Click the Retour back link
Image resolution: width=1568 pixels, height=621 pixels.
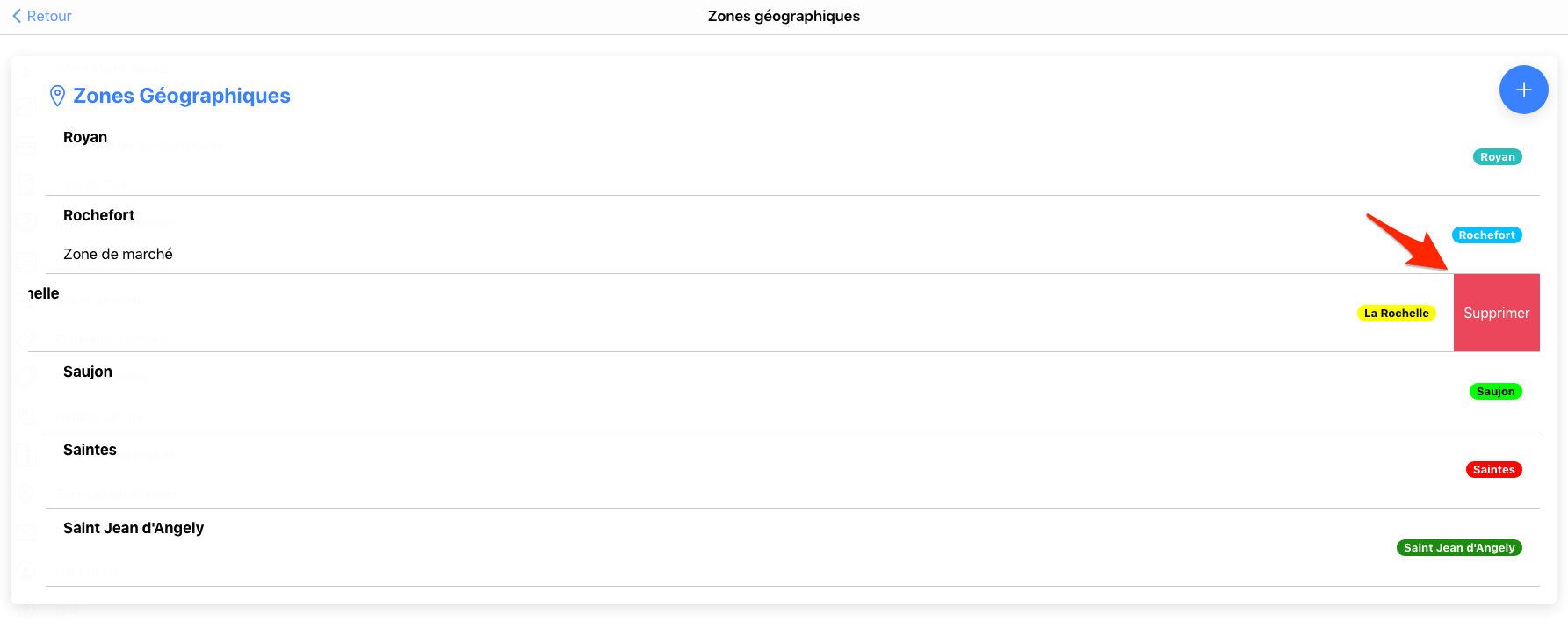click(49, 16)
